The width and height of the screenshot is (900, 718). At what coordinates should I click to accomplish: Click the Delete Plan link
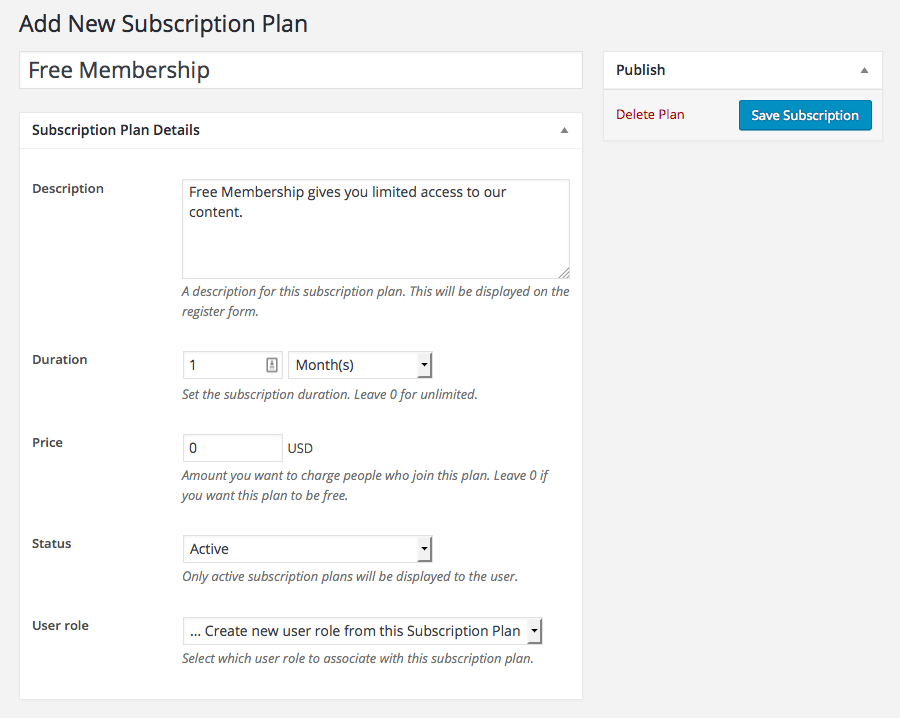(x=650, y=115)
